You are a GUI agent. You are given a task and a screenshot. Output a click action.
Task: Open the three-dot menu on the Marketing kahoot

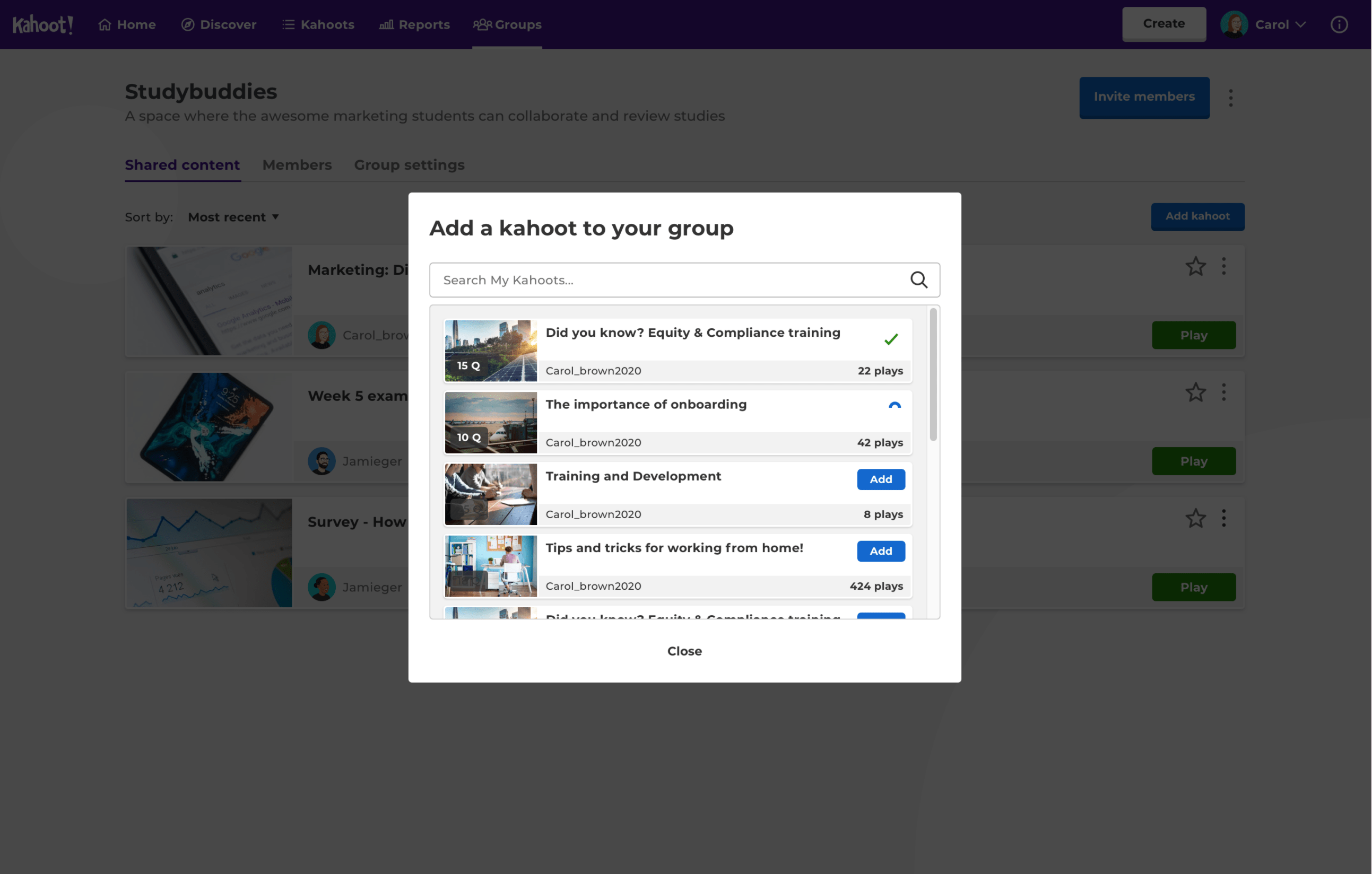pos(1225,266)
